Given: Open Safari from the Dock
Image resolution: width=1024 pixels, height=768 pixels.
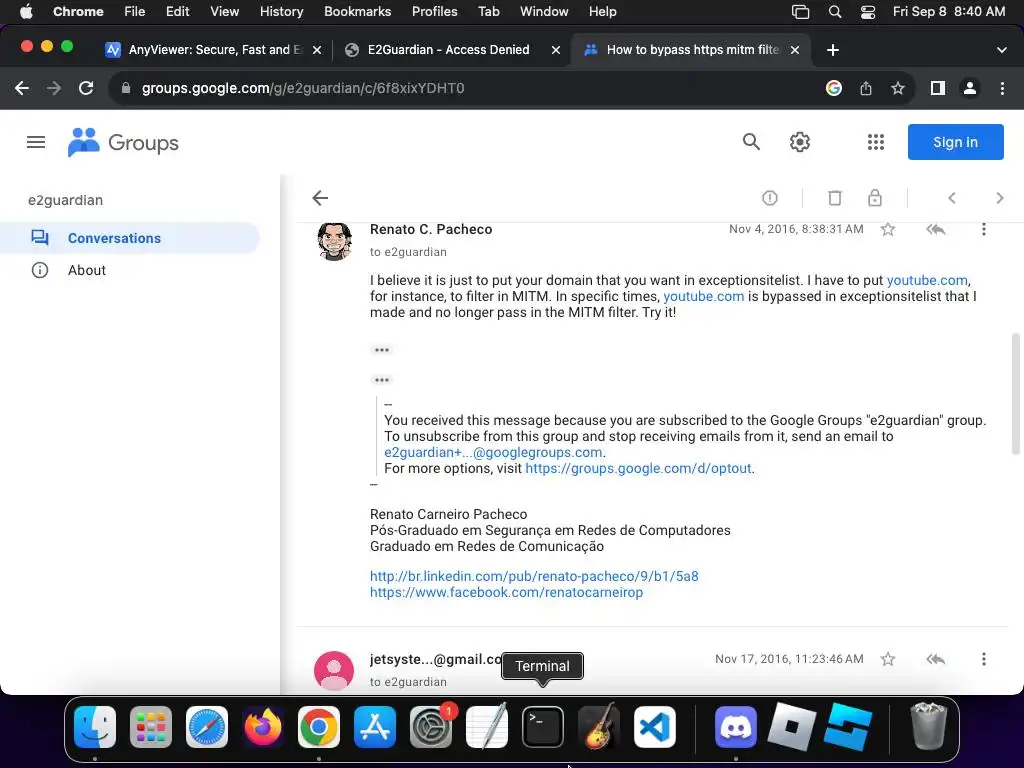Looking at the screenshot, I should [207, 727].
